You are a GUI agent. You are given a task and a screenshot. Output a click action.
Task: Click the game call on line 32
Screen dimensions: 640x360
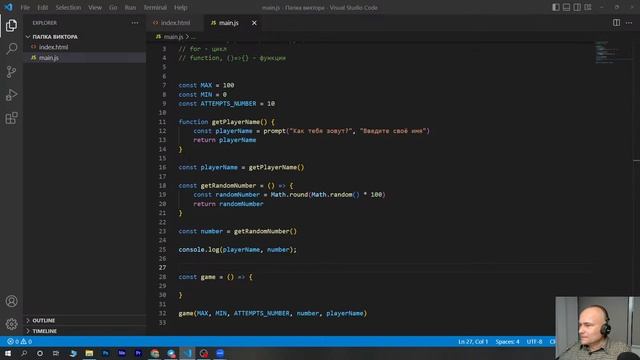click(x=186, y=313)
